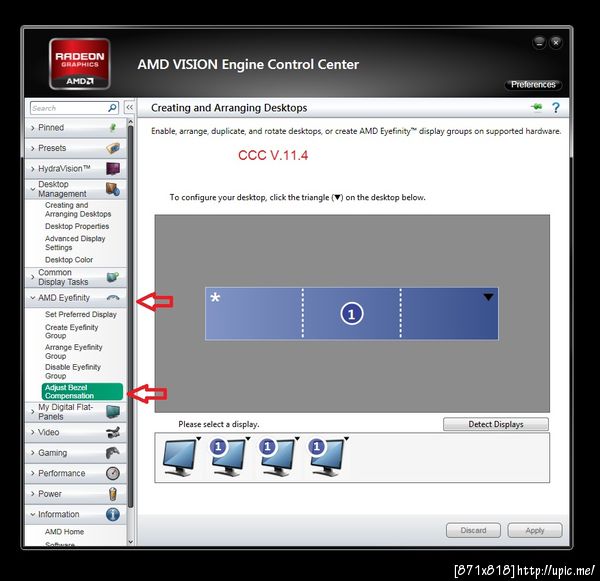Image resolution: width=600 pixels, height=581 pixels.
Task: Open Advanced Display Settings page
Action: 75,243
